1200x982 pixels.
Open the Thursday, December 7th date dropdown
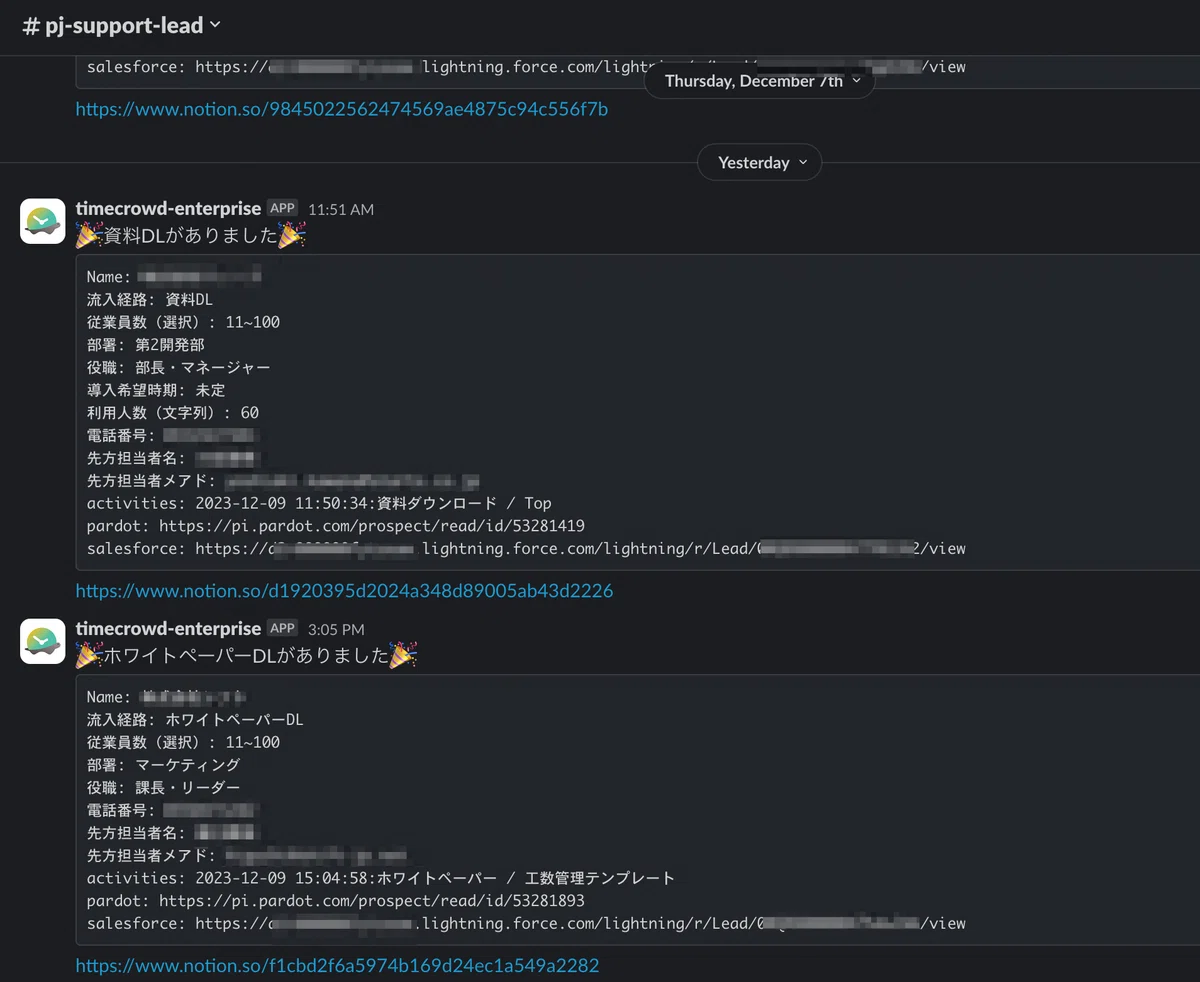(759, 81)
